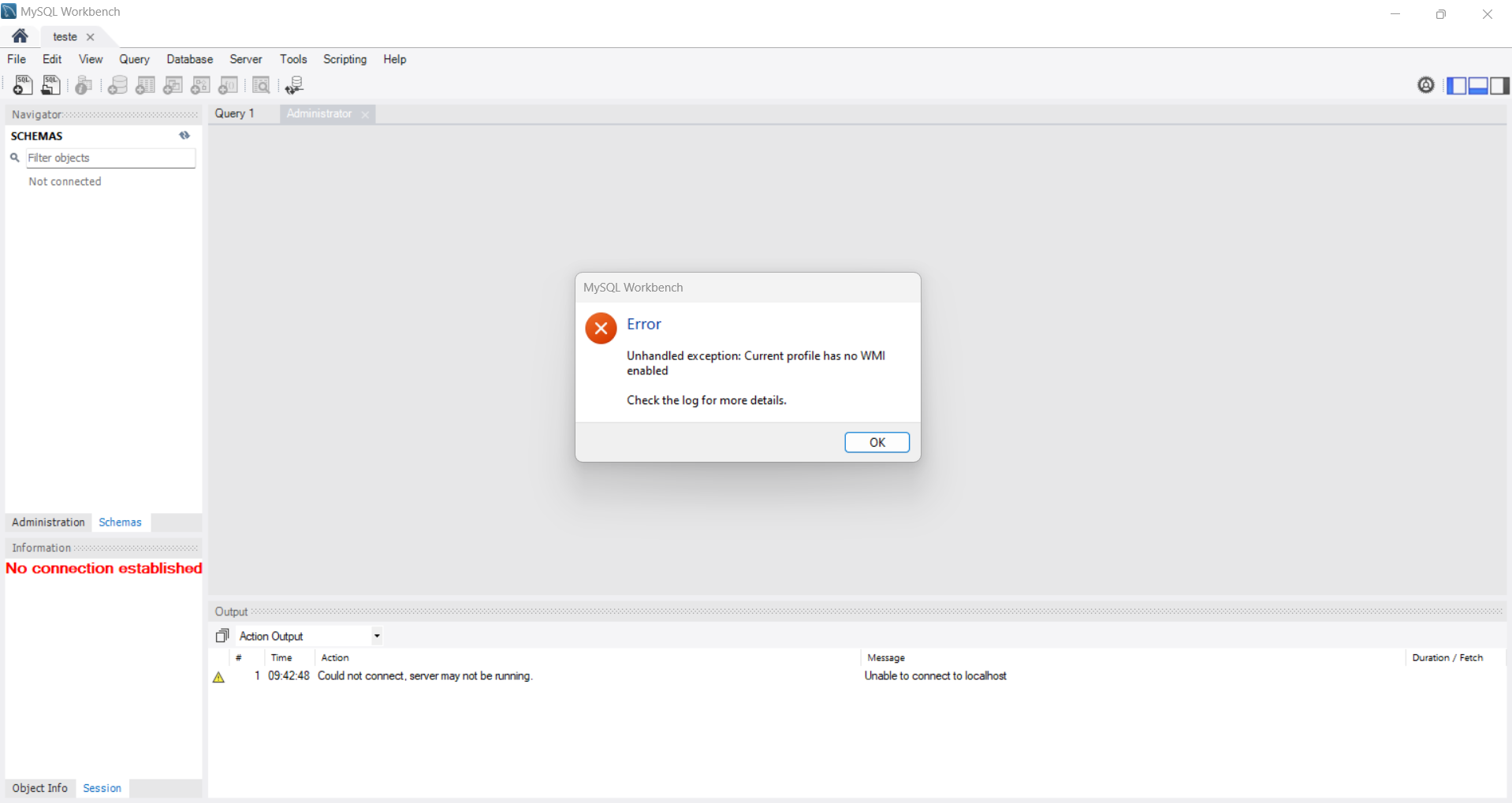Click the create new stored procedure icon

pos(200,85)
